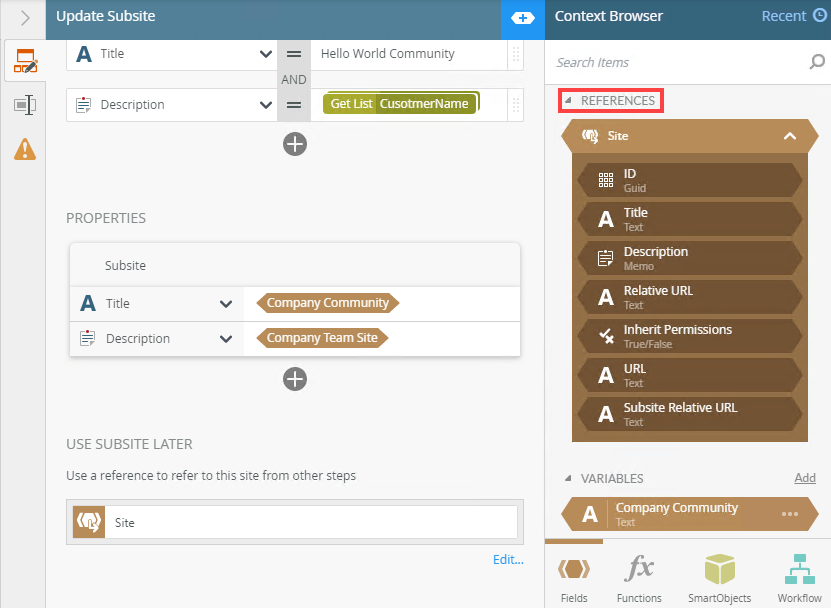Open Fields tab in Context Browser

[574, 578]
